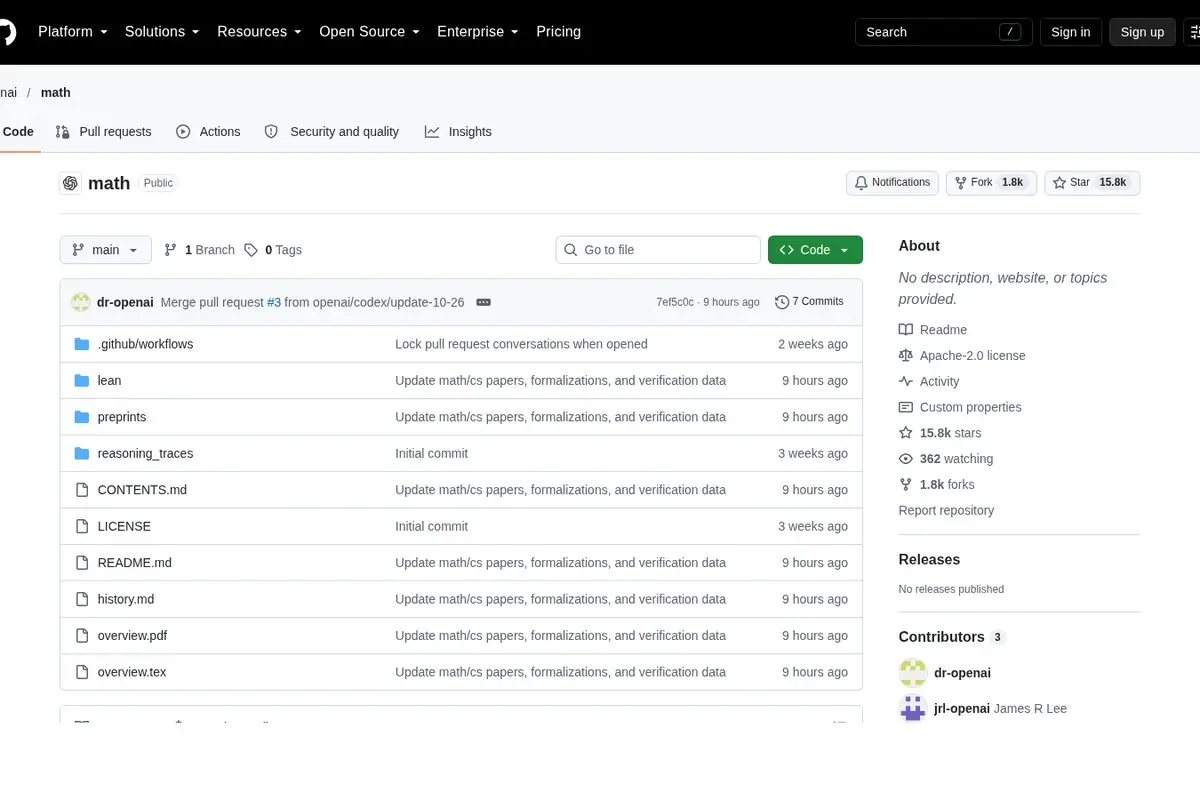This screenshot has width=1200, height=800.
Task: Expand the Solutions menu
Action: [162, 32]
